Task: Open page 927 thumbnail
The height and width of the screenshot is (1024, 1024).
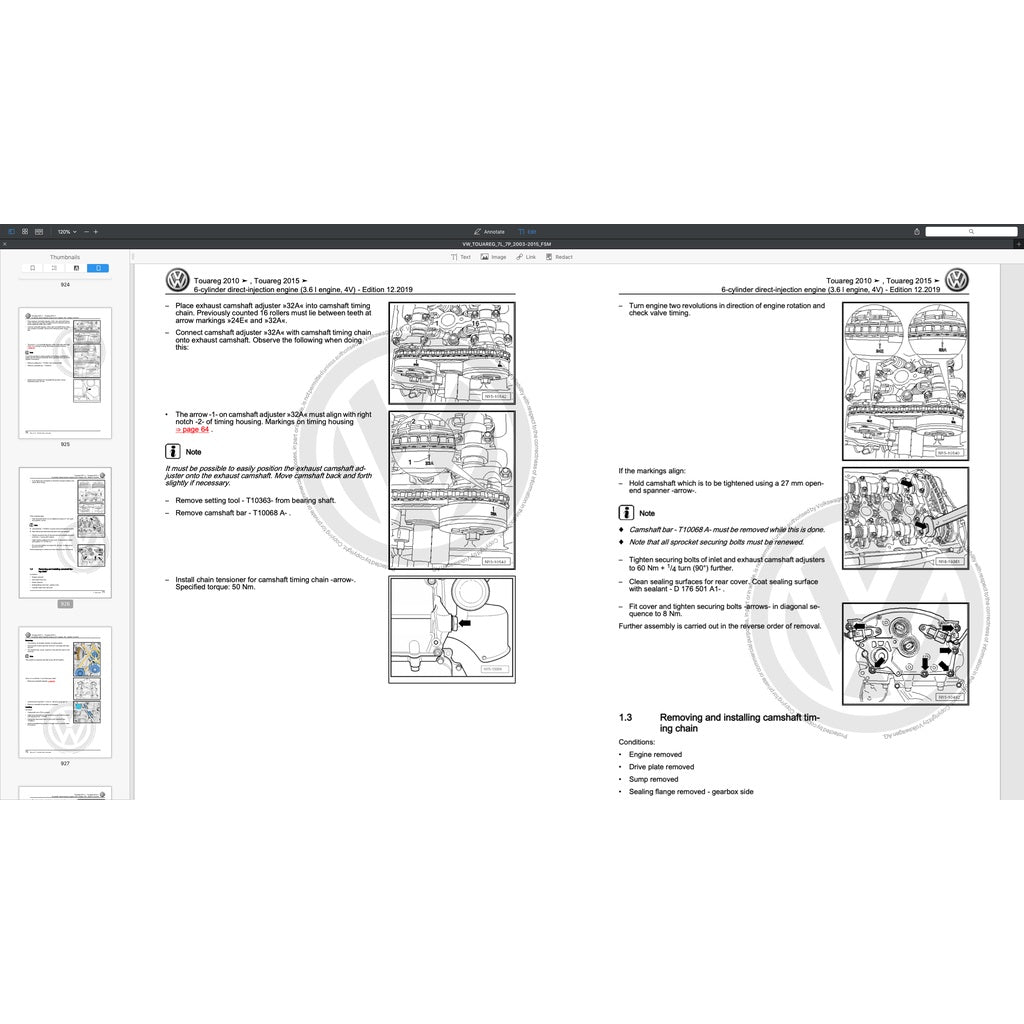Action: click(65, 690)
